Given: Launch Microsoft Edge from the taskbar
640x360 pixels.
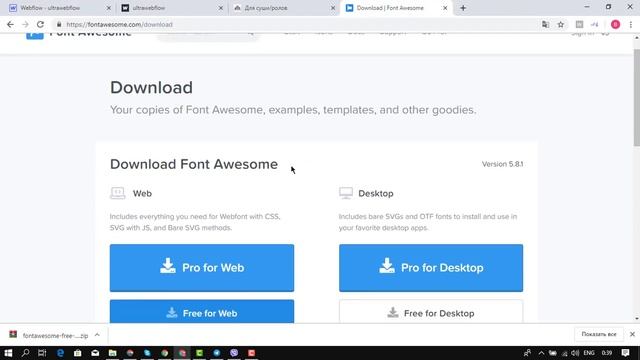Looking at the screenshot, I should click(x=60, y=353).
